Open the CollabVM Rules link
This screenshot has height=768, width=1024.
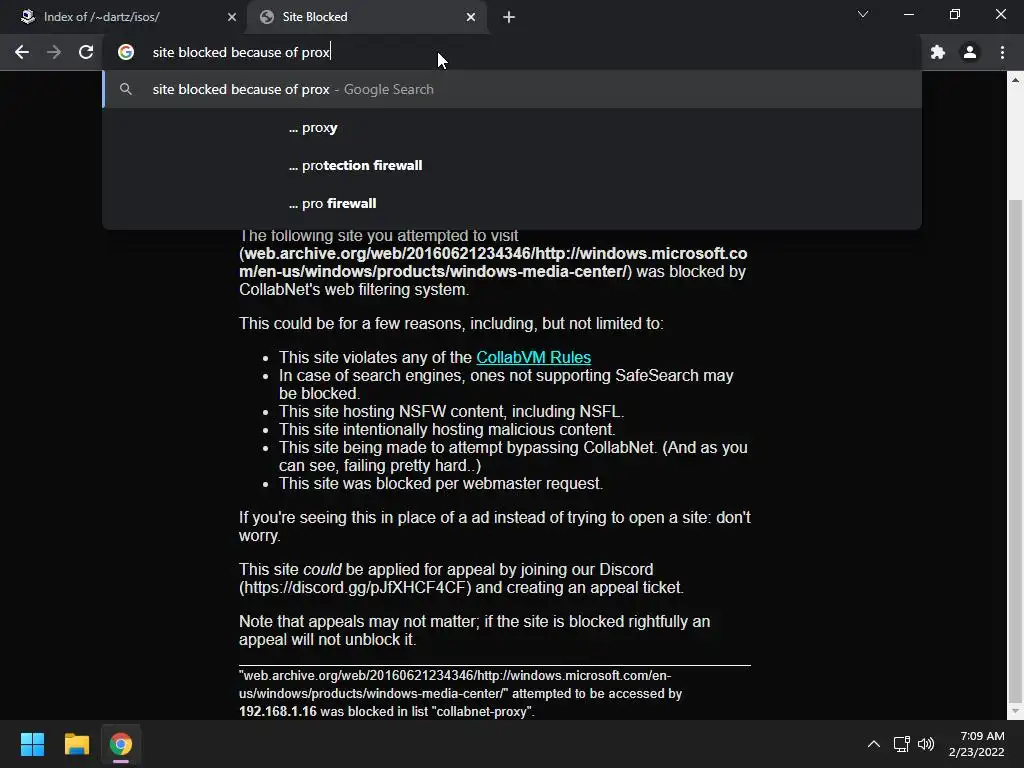[534, 357]
